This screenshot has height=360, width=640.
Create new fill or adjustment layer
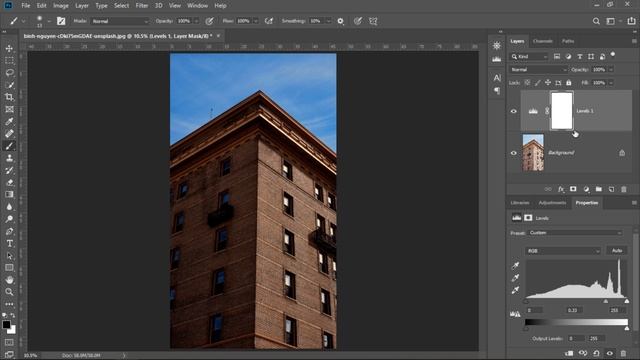586,189
